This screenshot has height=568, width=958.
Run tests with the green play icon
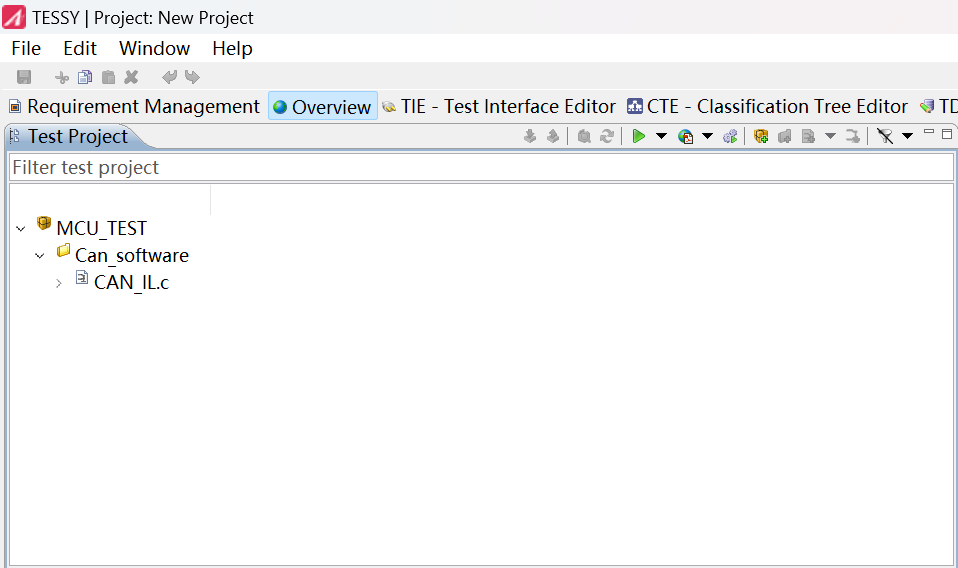638,136
